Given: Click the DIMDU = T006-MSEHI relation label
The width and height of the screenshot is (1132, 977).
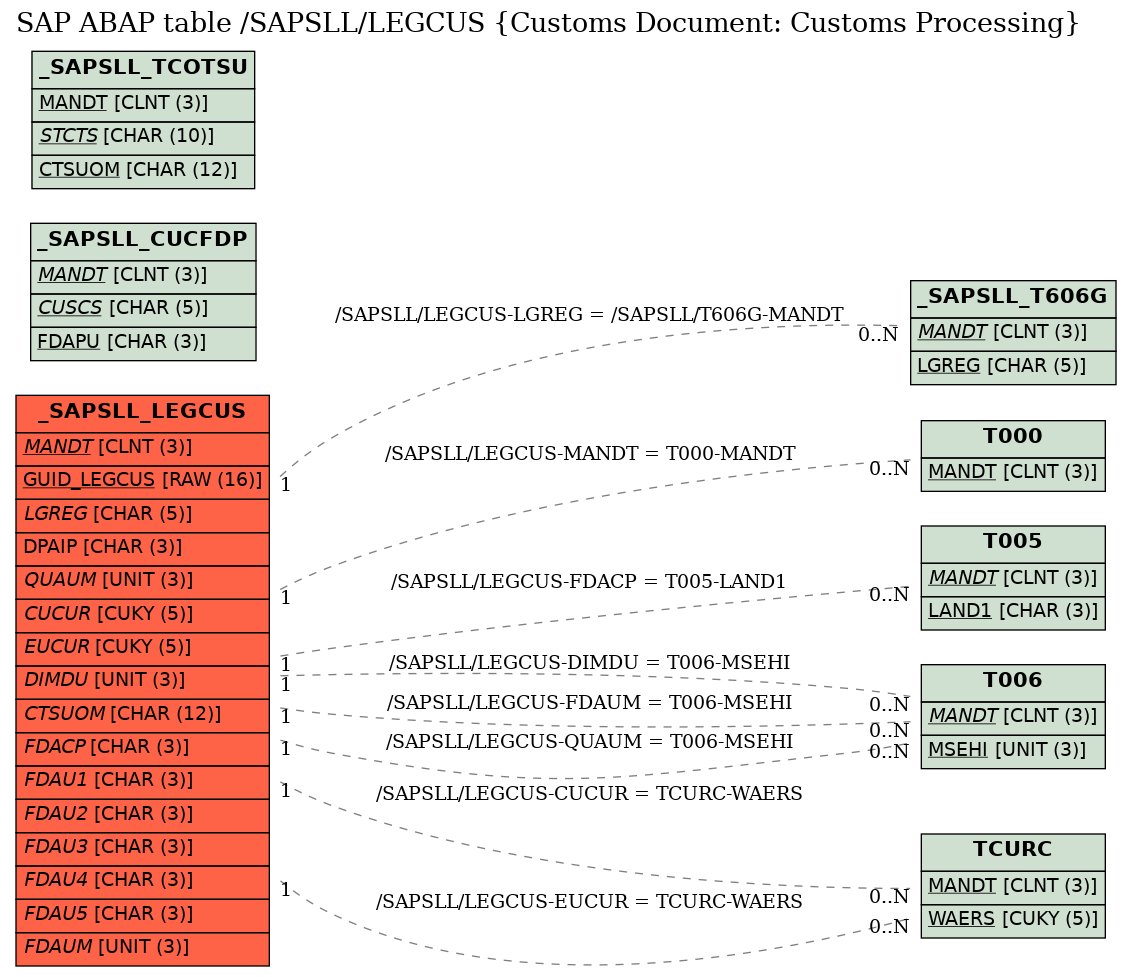Looking at the screenshot, I should (x=589, y=662).
